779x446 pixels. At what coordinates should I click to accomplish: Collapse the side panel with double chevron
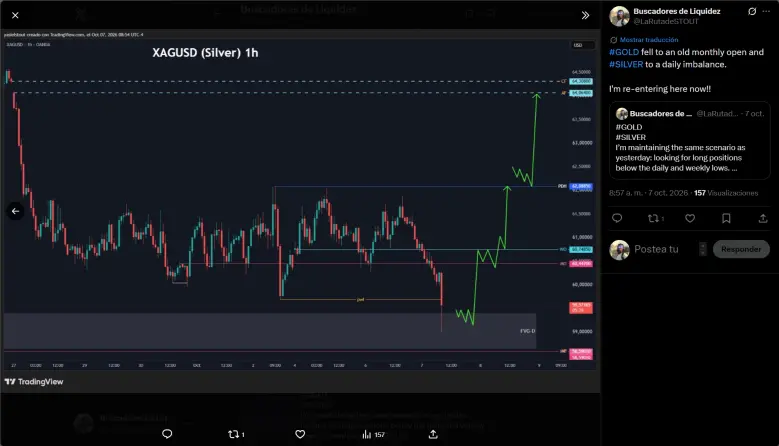click(585, 15)
